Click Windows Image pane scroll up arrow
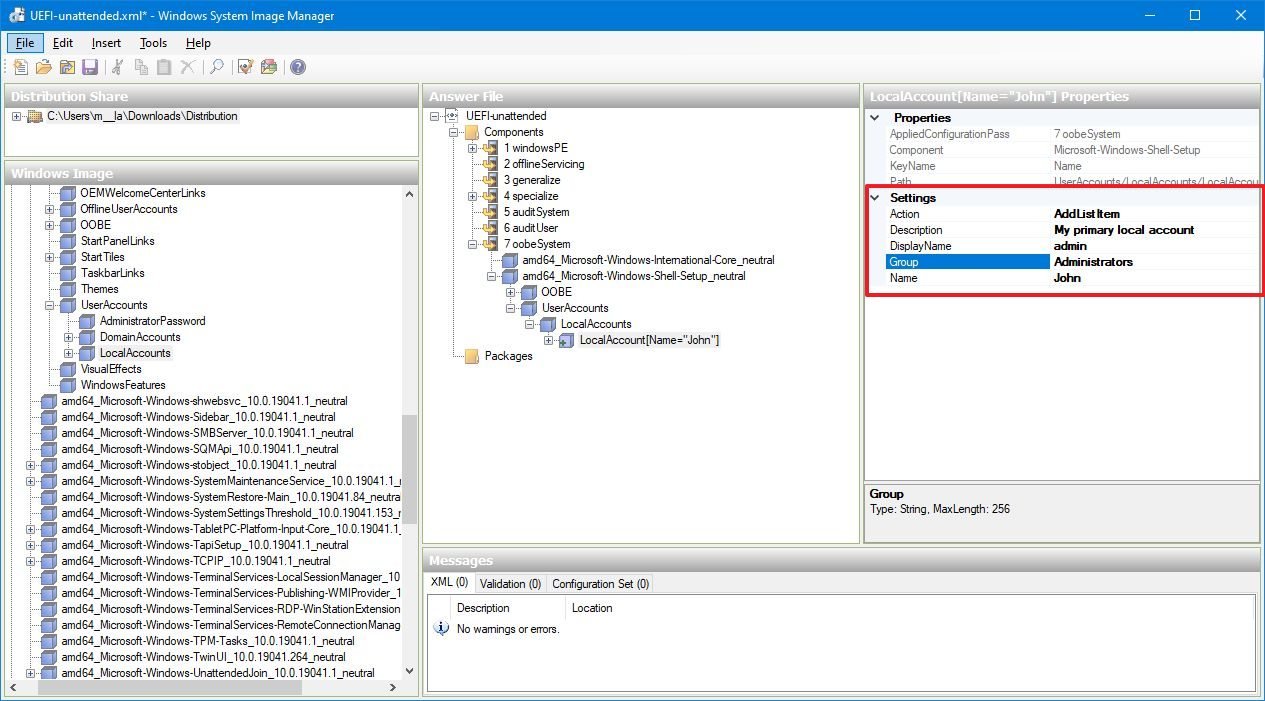The width and height of the screenshot is (1265, 701). pyautogui.click(x=409, y=193)
